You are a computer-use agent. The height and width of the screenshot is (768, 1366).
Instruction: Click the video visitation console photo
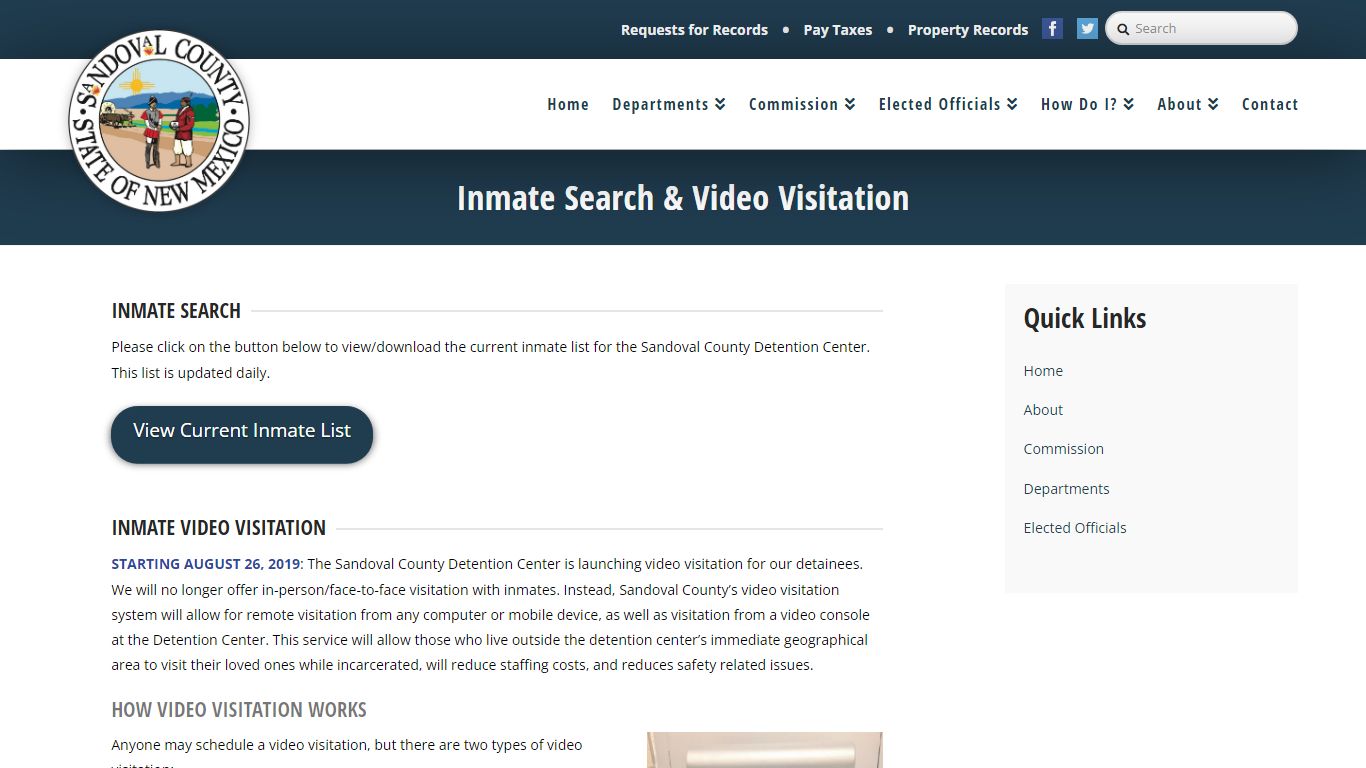[765, 750]
